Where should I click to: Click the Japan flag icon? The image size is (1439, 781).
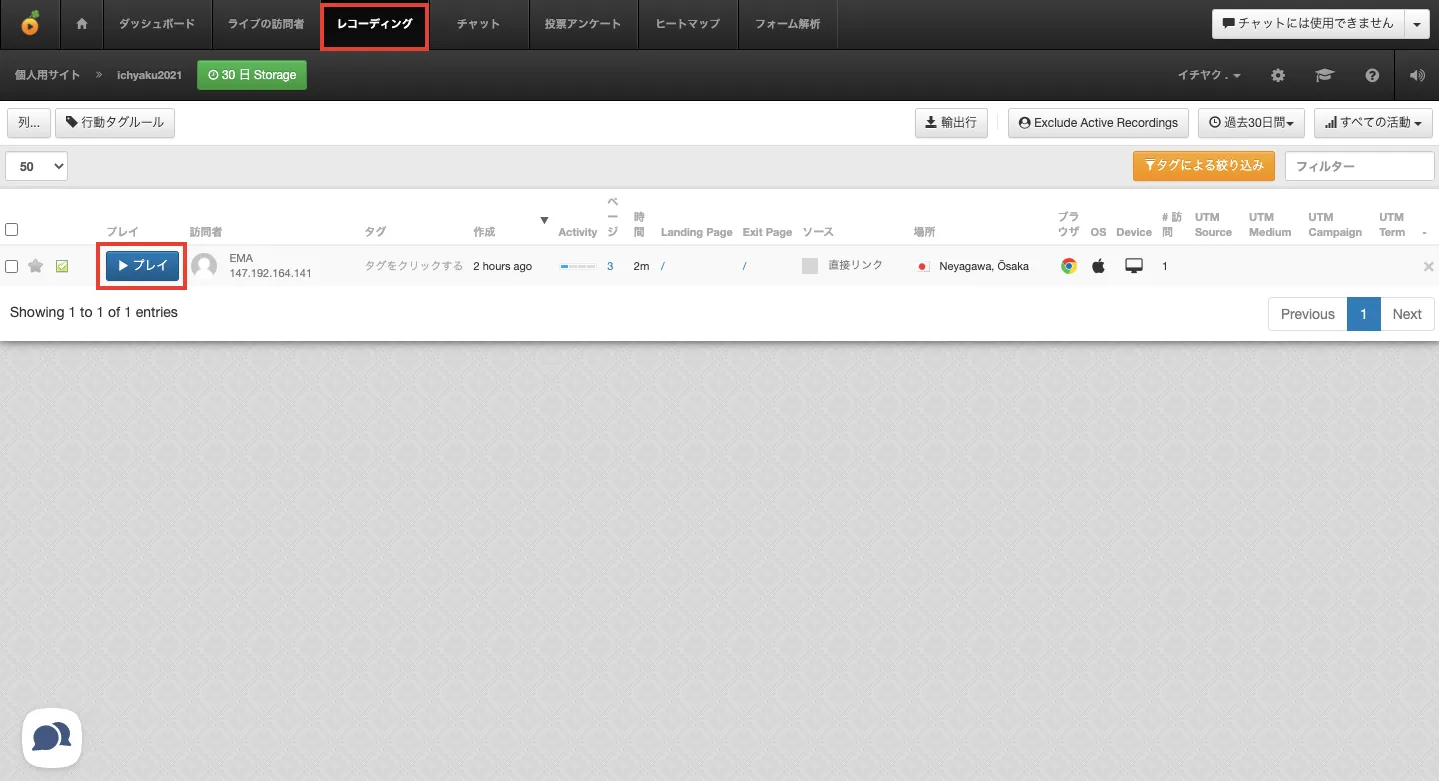click(924, 266)
